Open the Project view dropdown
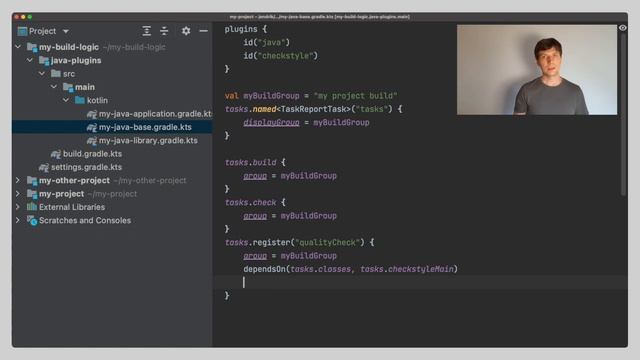The height and width of the screenshot is (360, 640). pyautogui.click(x=66, y=31)
